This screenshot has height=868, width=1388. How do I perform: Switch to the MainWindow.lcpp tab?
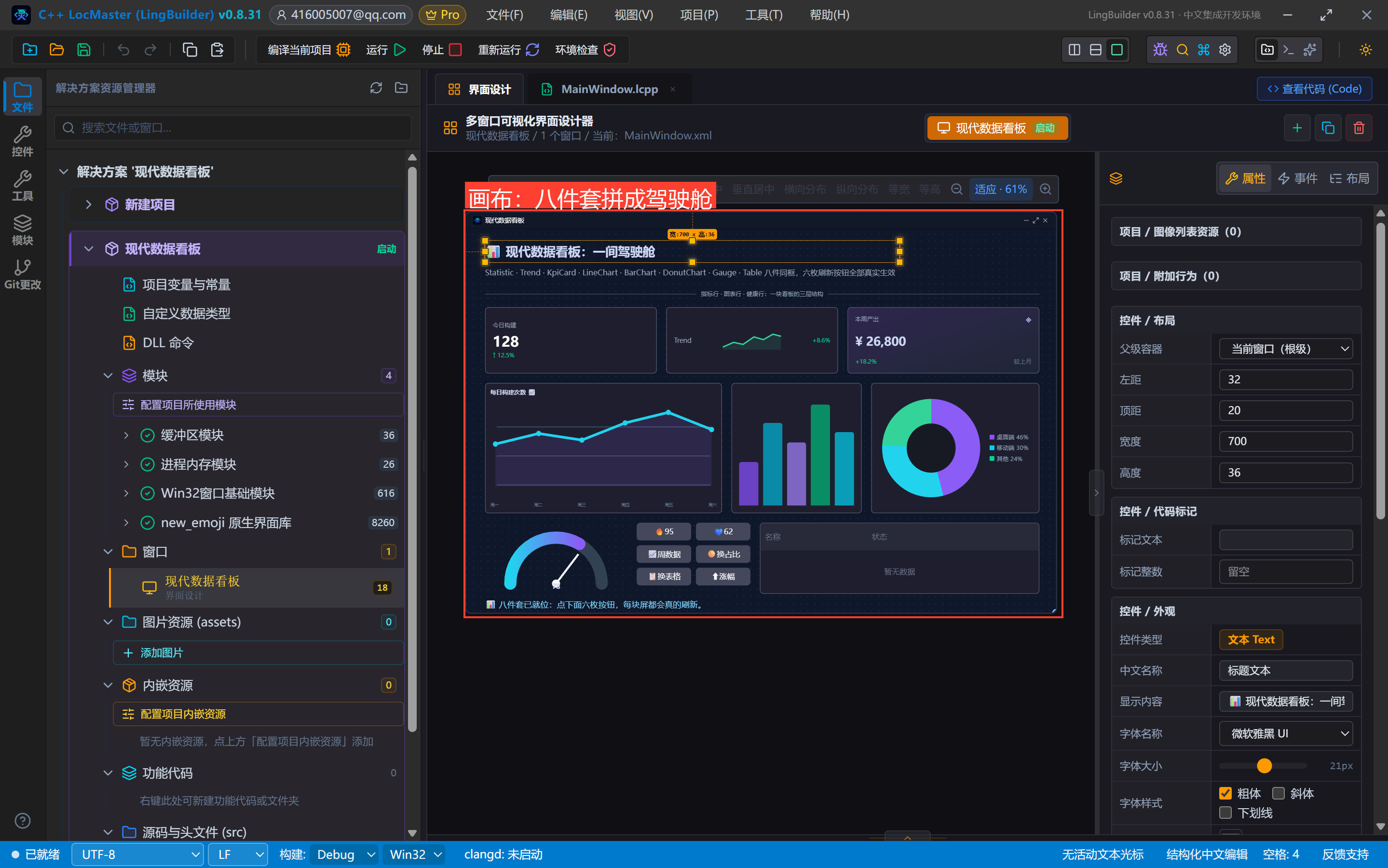609,89
